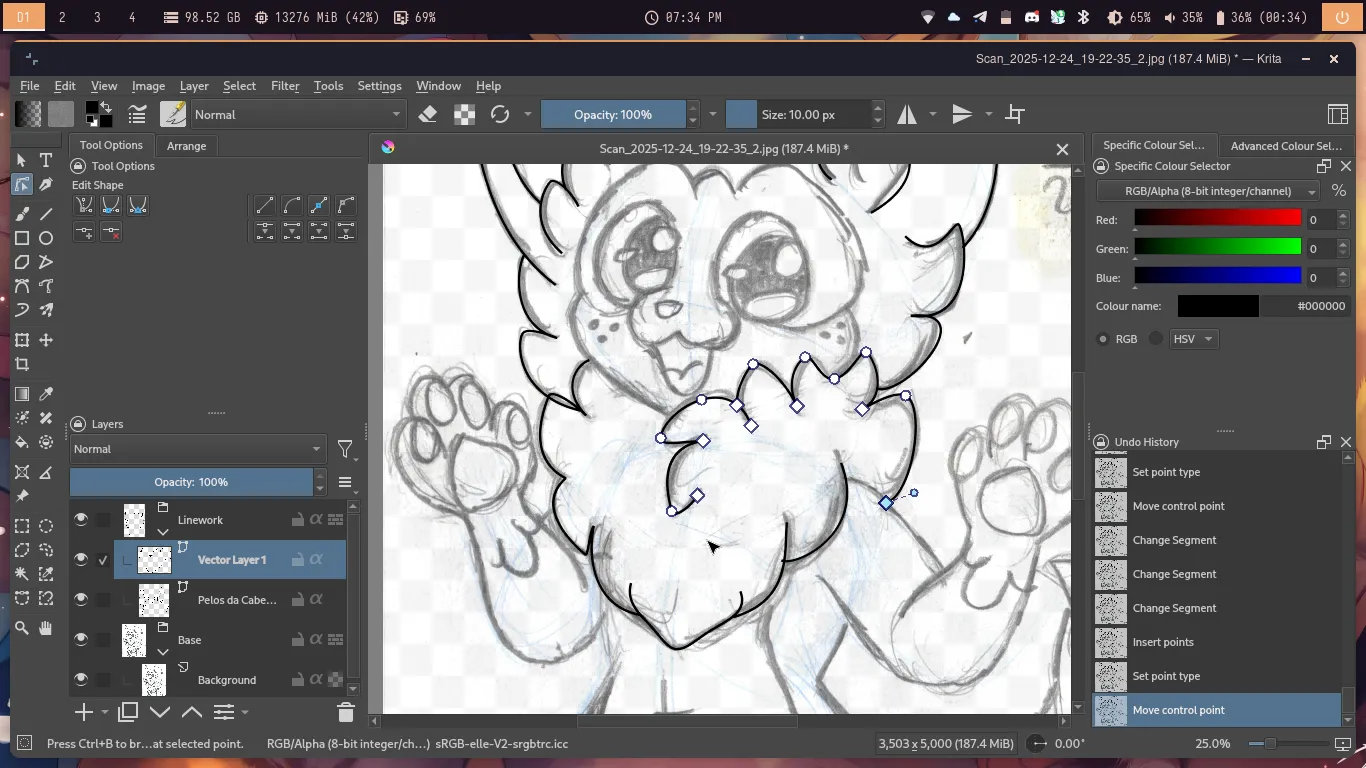Switch to the Arrange tab

[186, 146]
